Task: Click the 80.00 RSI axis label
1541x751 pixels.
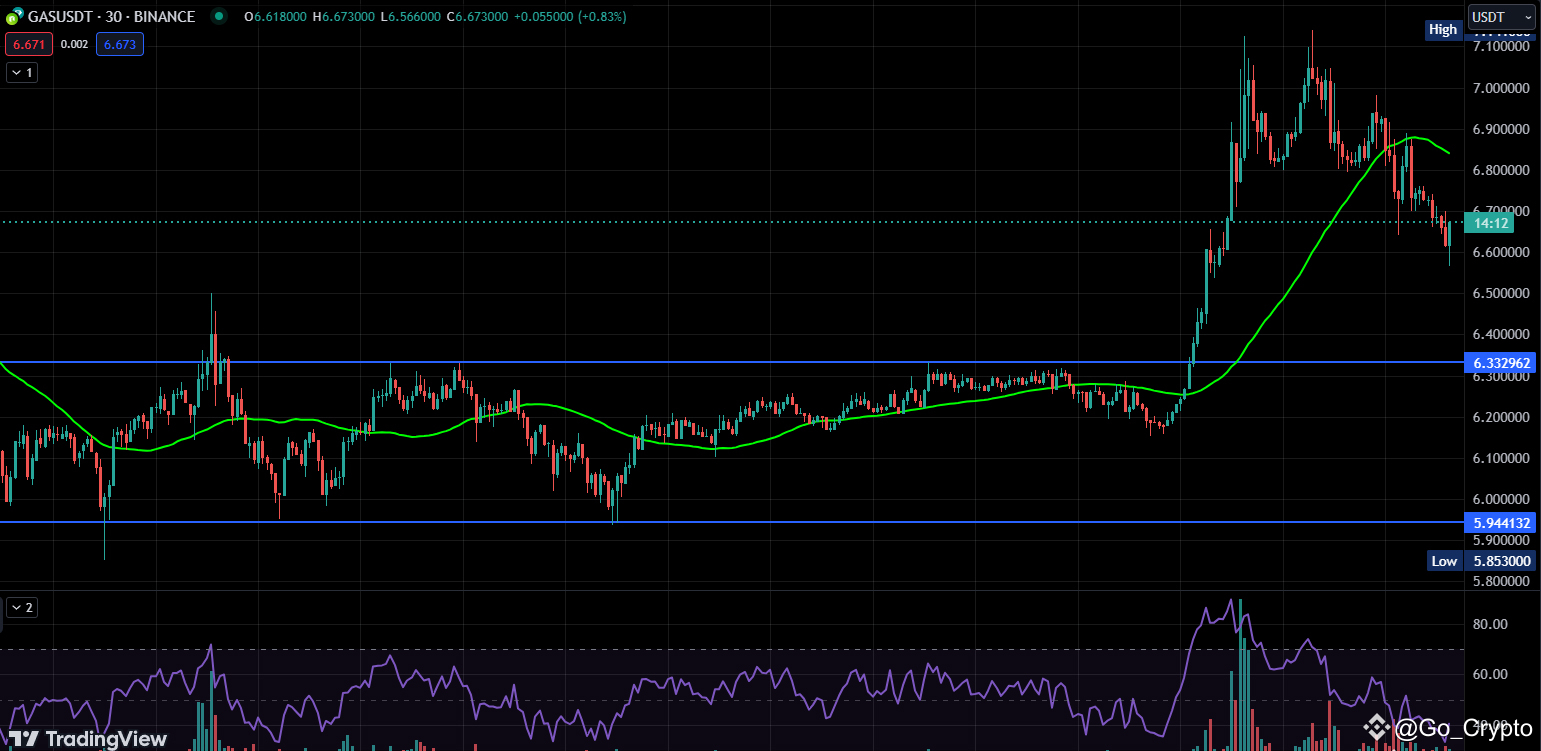Action: [x=1489, y=624]
